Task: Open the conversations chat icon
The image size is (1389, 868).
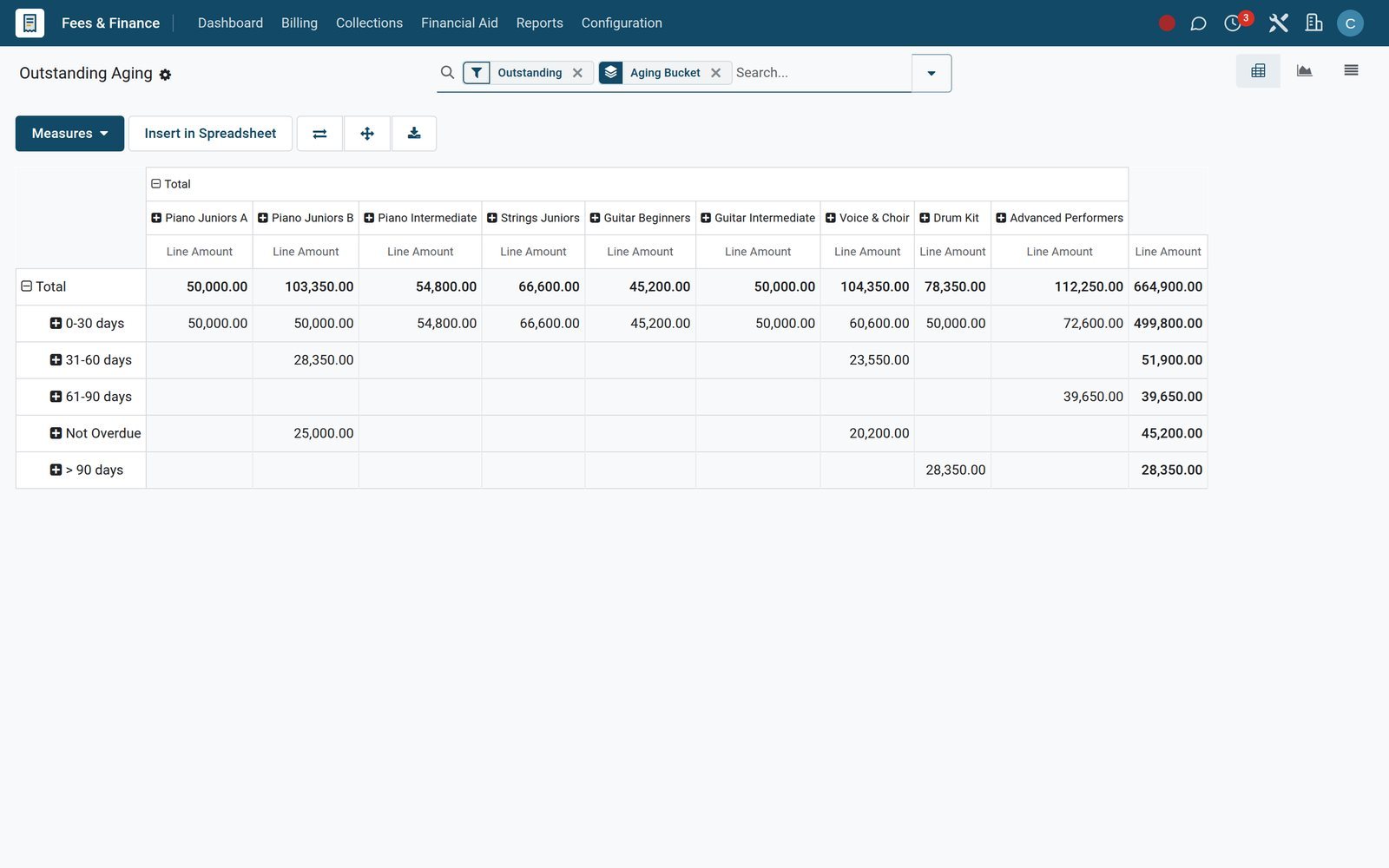Action: 1198,23
